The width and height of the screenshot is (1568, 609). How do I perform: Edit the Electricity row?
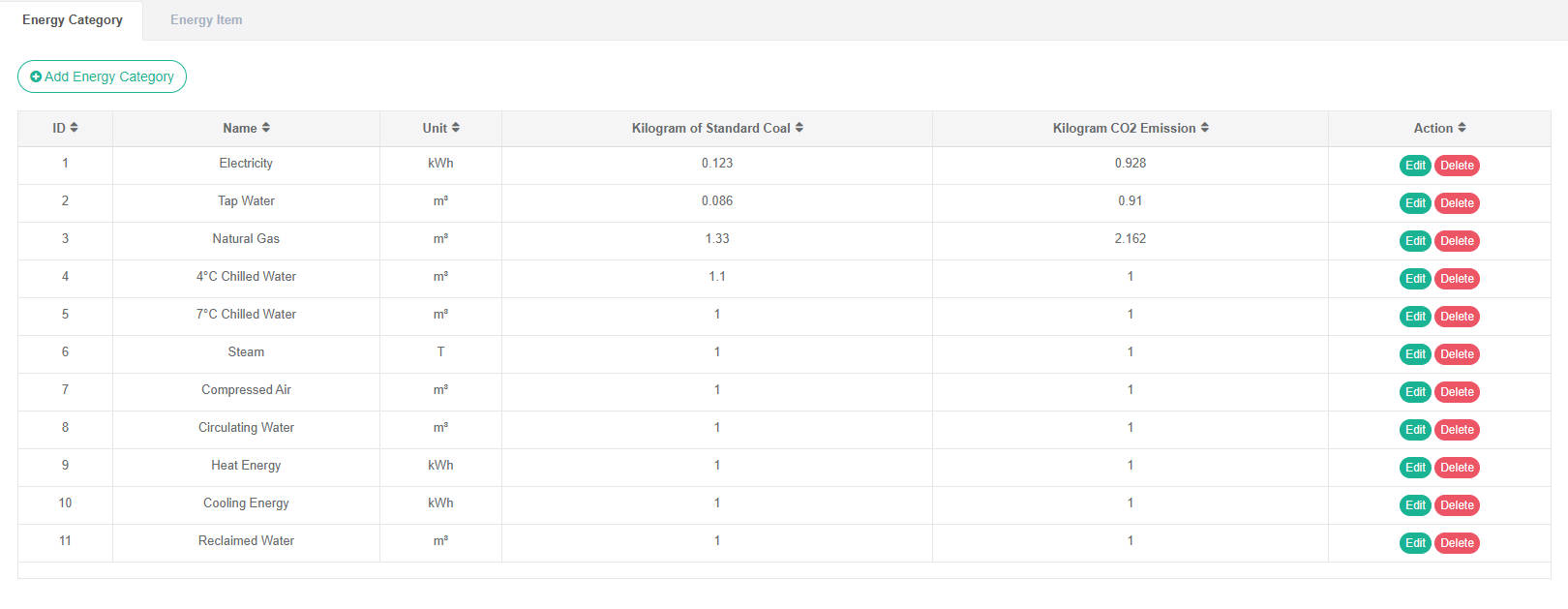coord(1415,166)
